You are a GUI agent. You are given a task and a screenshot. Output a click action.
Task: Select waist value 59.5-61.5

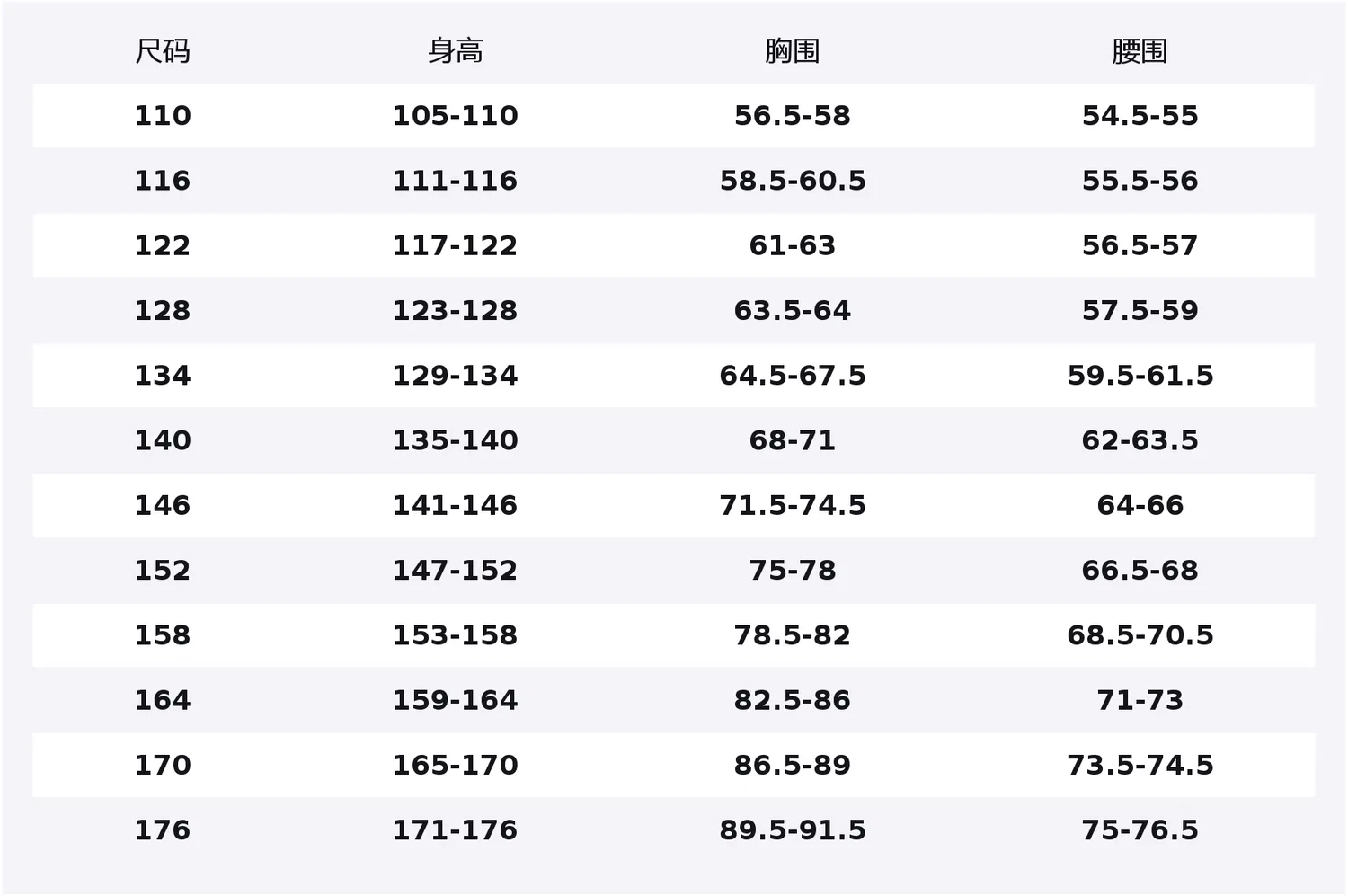point(1140,376)
